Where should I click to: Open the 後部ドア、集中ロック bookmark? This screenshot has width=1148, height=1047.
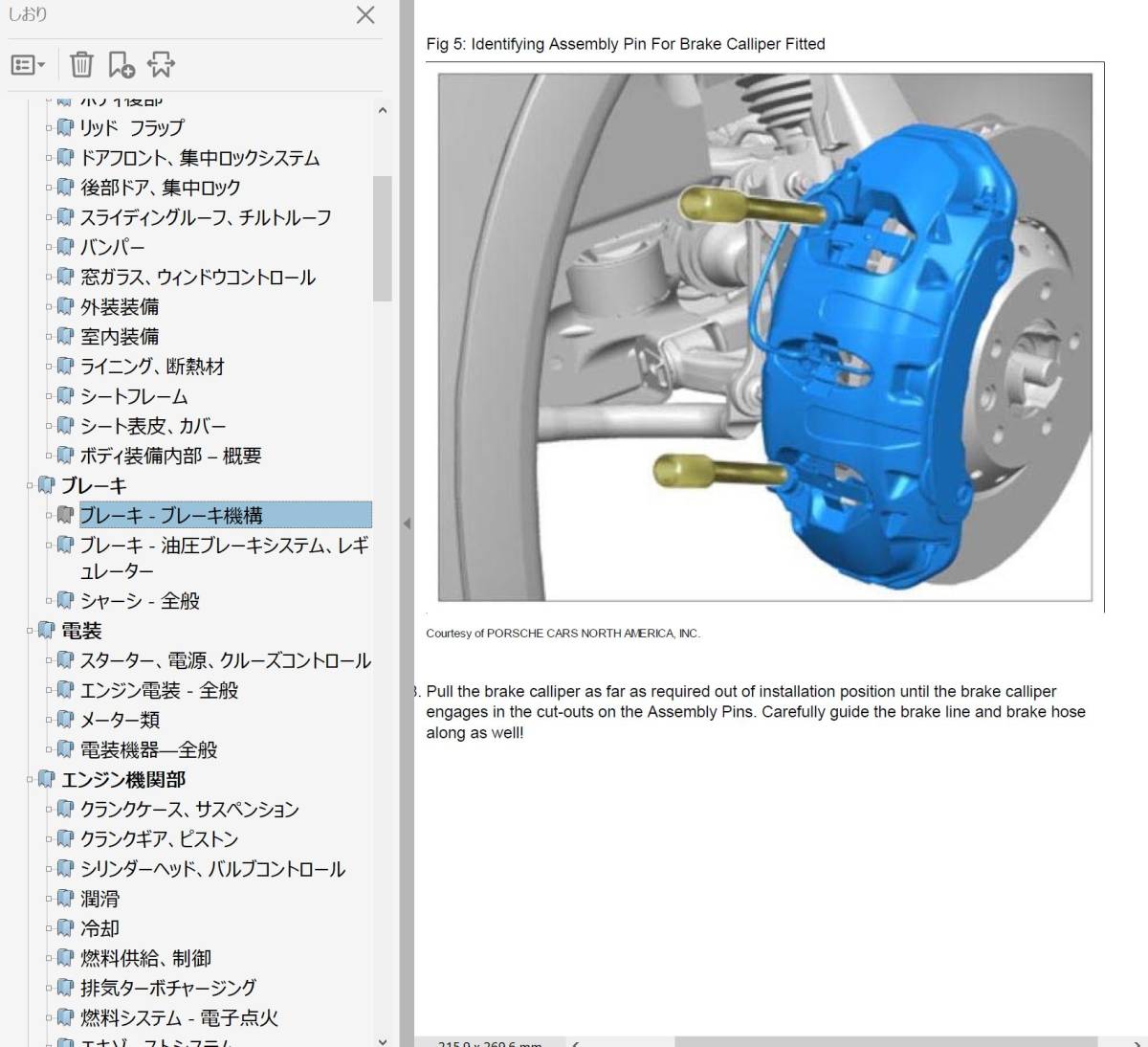(161, 188)
